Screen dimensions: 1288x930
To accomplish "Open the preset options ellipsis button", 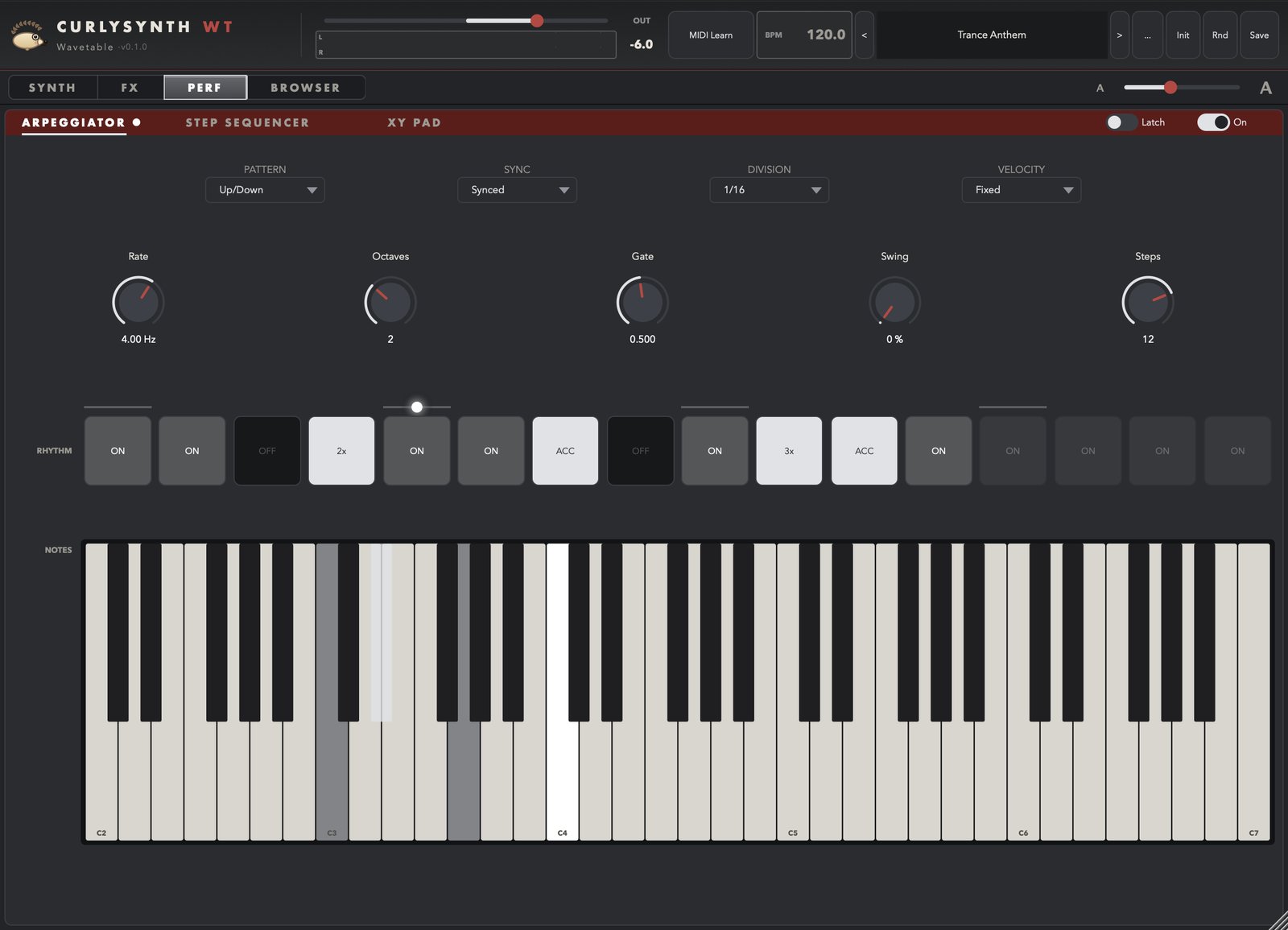I will pyautogui.click(x=1147, y=35).
